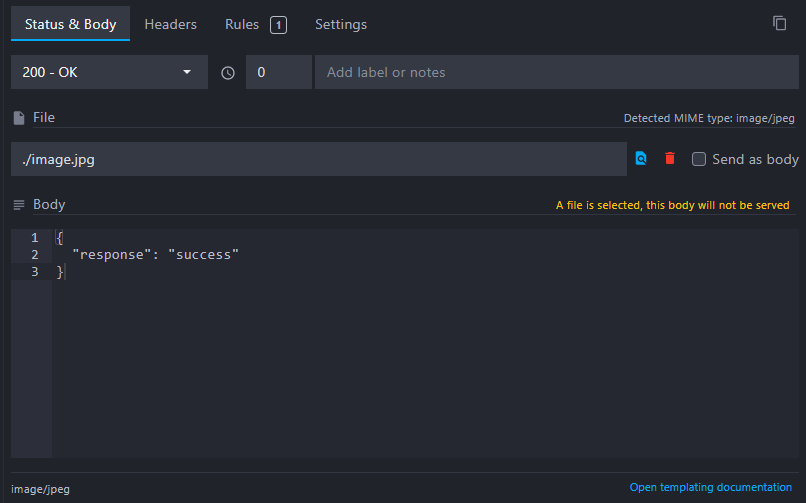
Task: Enable the Send as body checkbox
Action: click(x=699, y=159)
